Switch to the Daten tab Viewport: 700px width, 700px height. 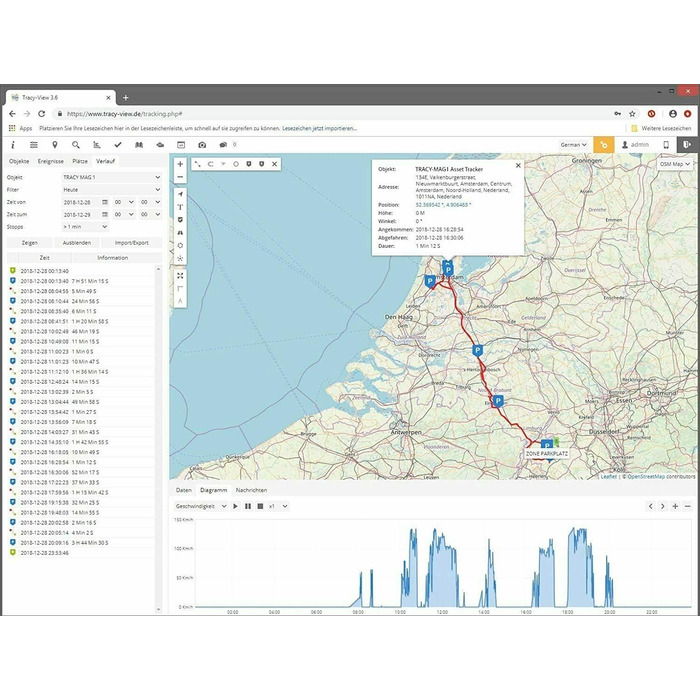point(183,490)
